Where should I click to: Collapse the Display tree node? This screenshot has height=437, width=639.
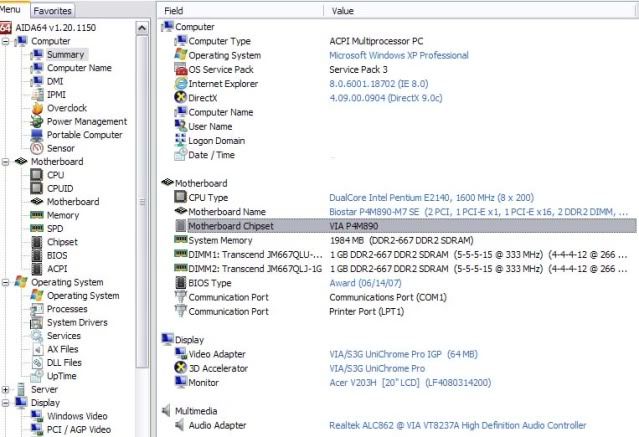(x=5, y=403)
